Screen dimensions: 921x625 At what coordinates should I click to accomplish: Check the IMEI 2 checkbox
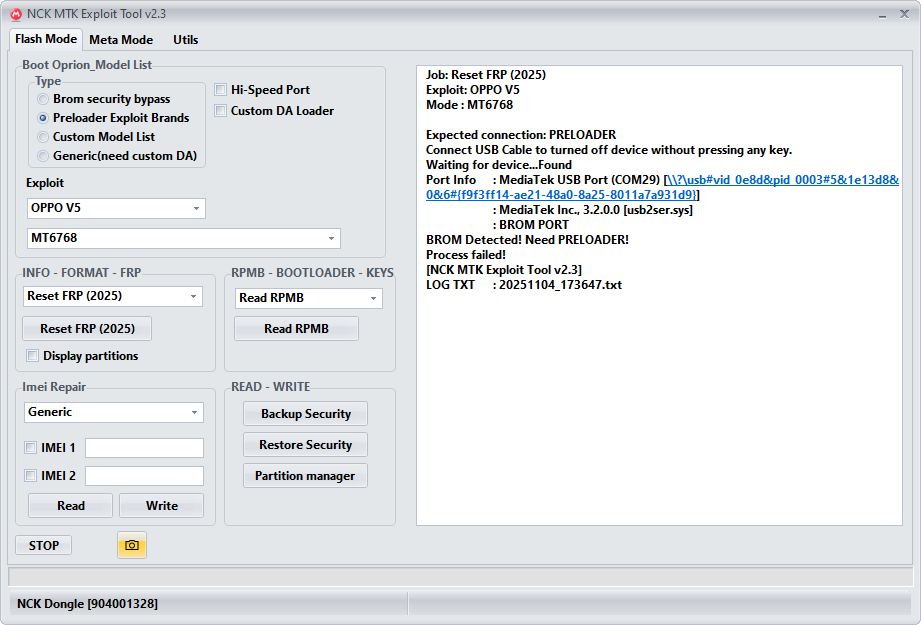(31, 475)
